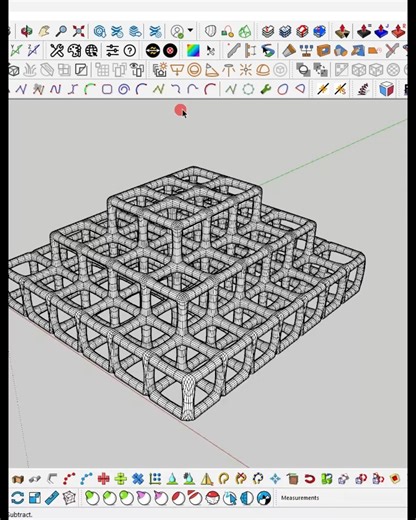Click the overlapping circles icon
416x520 pixels.
click(303, 70)
